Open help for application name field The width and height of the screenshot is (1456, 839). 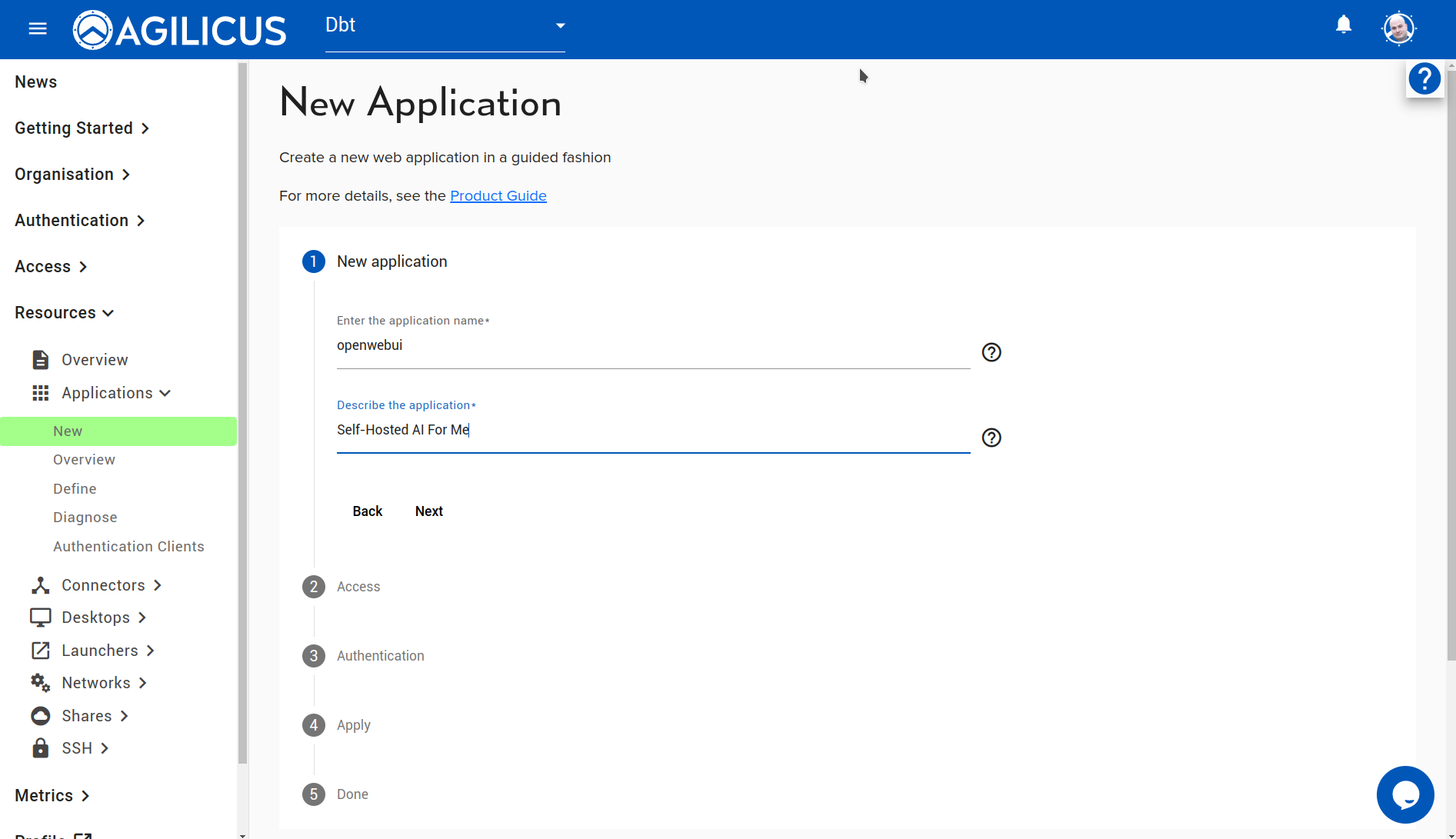point(991,352)
